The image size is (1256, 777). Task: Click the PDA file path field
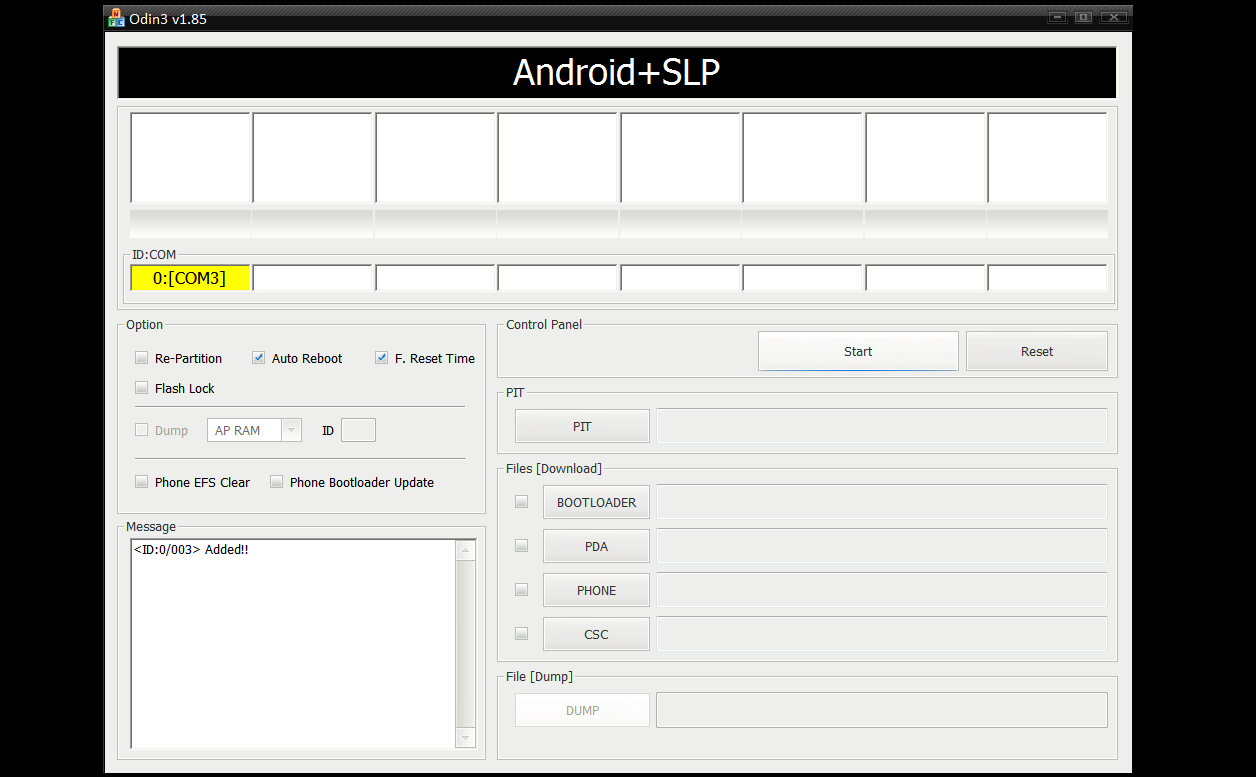(882, 546)
